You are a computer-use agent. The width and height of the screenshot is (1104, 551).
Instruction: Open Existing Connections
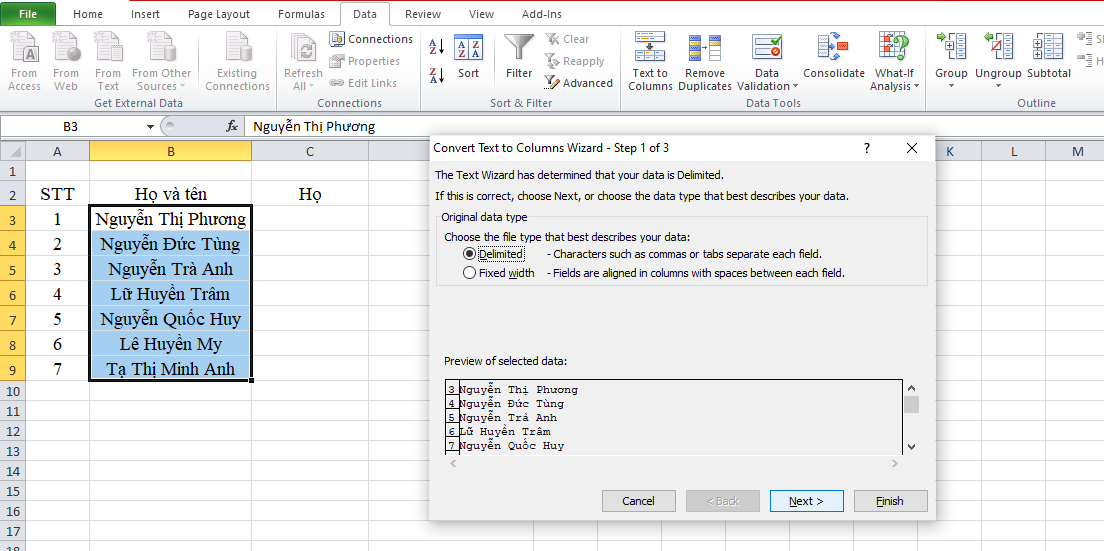coord(237,61)
